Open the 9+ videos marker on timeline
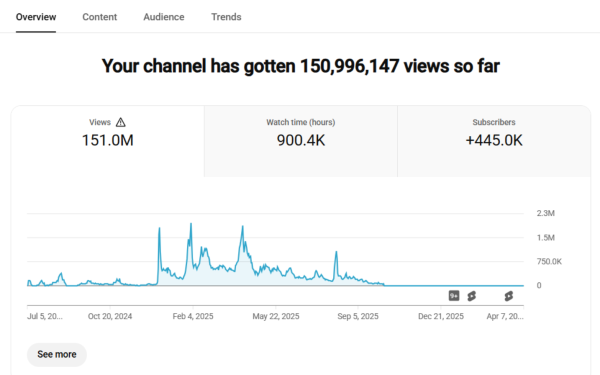The width and height of the screenshot is (600, 375). 454,296
